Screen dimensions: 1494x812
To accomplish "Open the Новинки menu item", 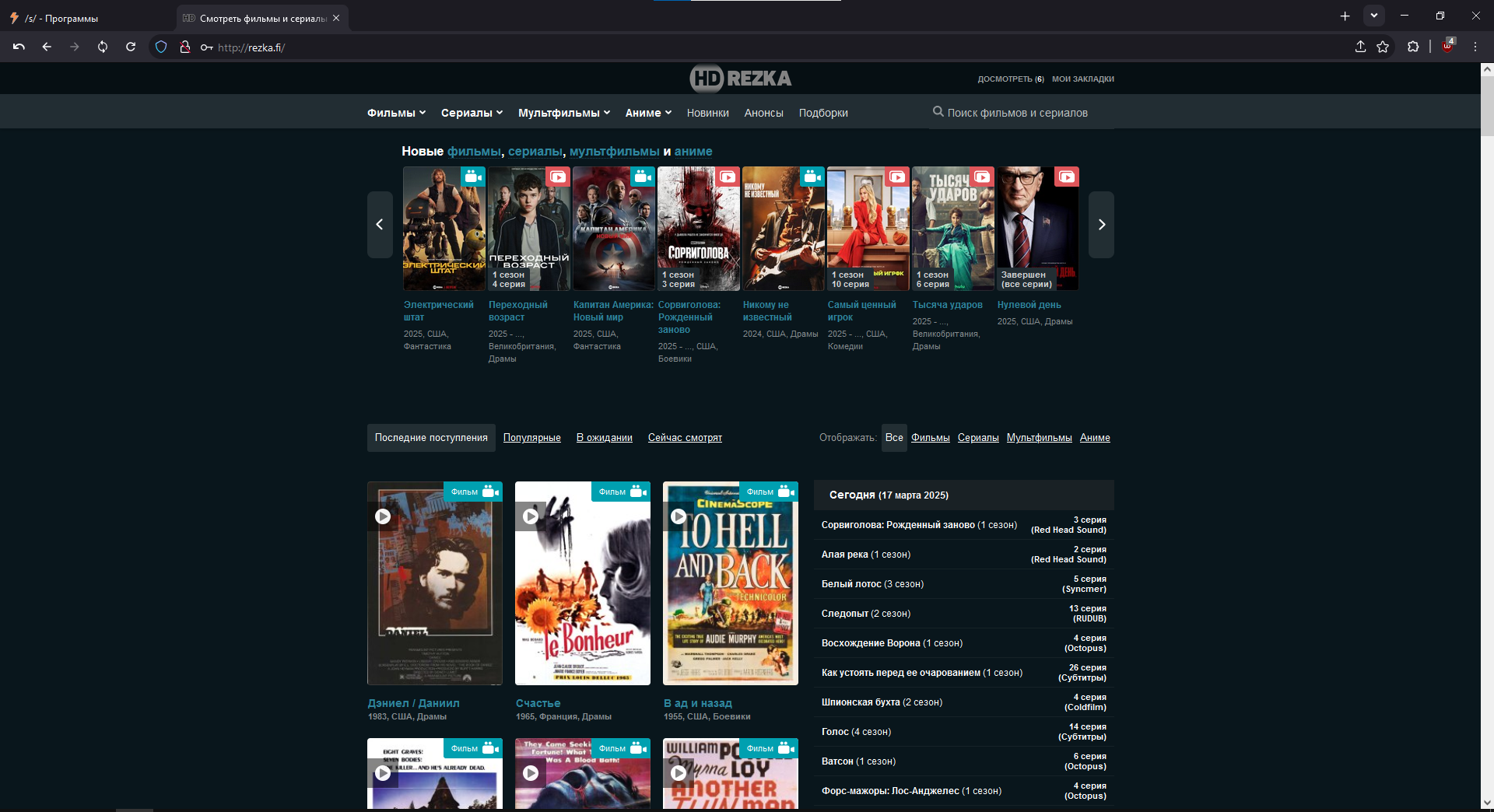I will pyautogui.click(x=707, y=113).
